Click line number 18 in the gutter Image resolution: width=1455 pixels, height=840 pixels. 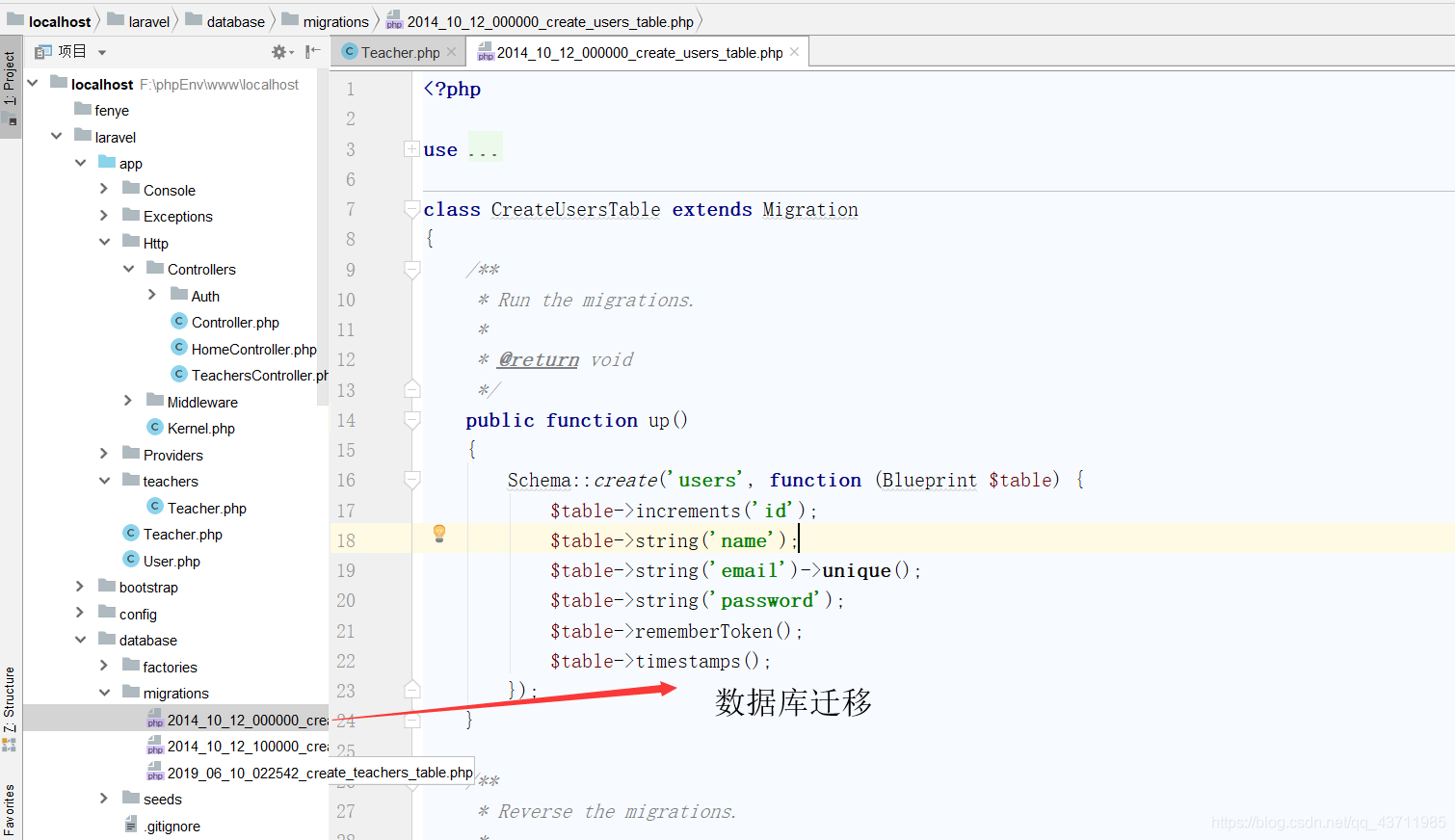click(x=346, y=540)
